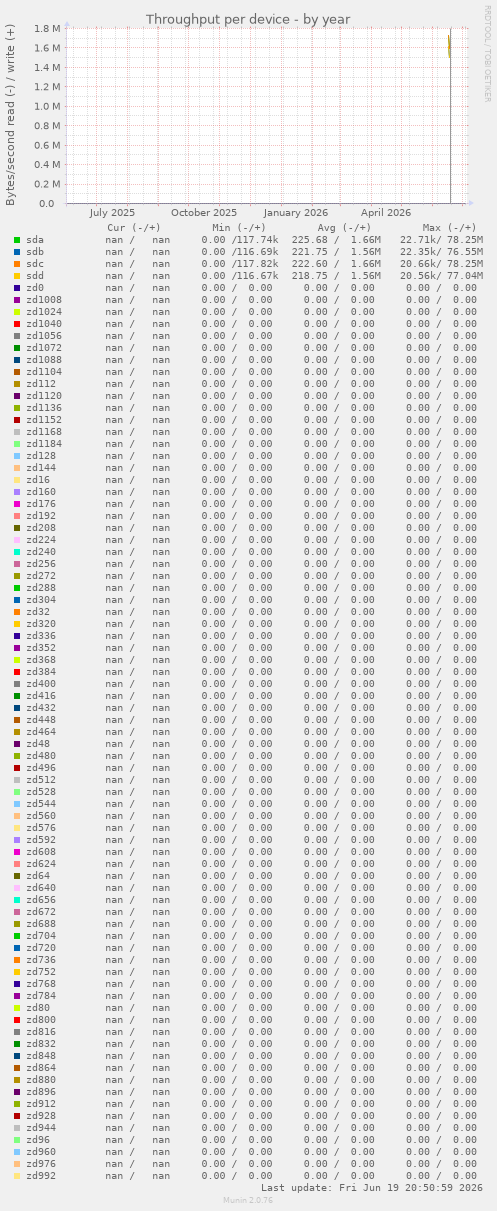Click the sda legend color swatch

[x=17, y=240]
